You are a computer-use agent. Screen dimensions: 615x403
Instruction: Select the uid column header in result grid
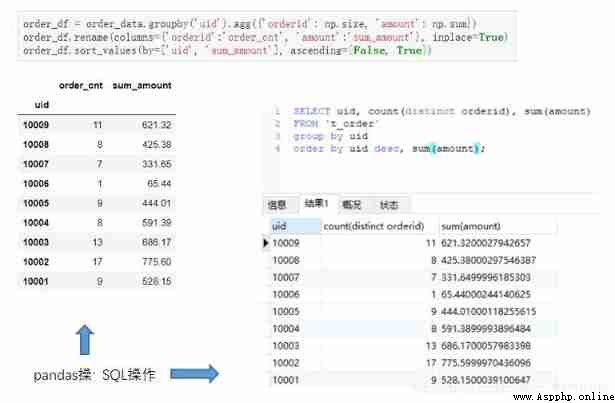pos(296,226)
